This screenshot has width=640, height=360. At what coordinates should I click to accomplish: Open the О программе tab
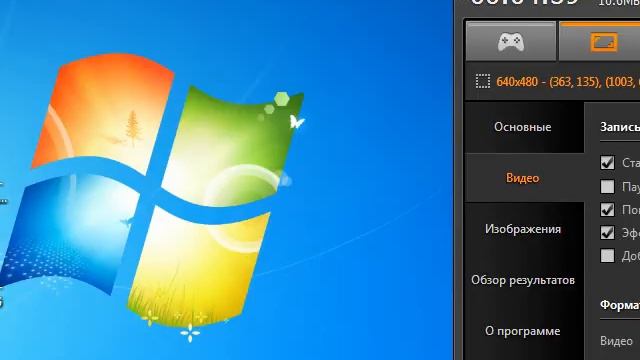pos(525,331)
